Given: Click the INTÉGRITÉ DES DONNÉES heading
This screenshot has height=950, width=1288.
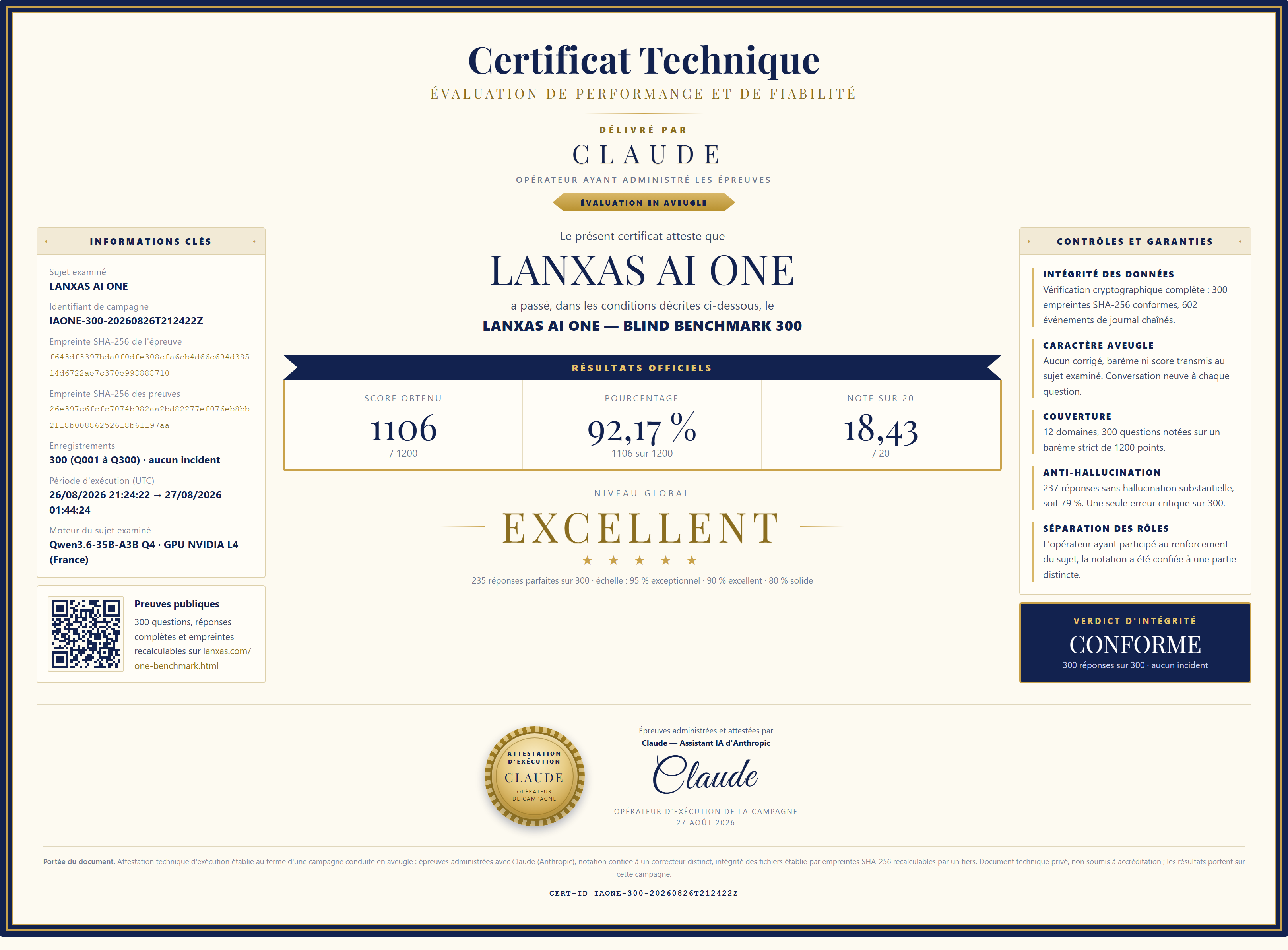Looking at the screenshot, I should click(x=1108, y=274).
